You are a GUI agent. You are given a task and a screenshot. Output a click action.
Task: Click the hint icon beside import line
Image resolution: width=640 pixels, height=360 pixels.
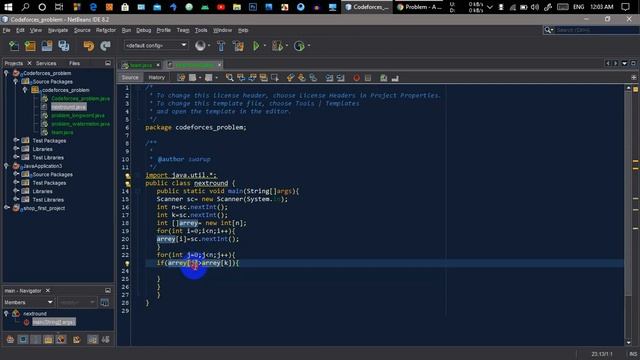coord(127,176)
